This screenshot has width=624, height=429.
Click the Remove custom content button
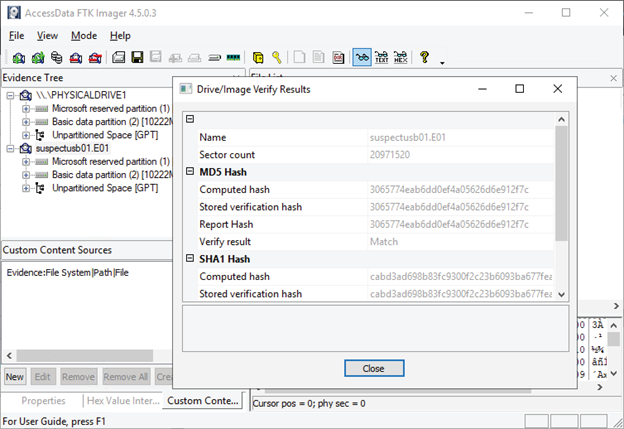[78, 376]
